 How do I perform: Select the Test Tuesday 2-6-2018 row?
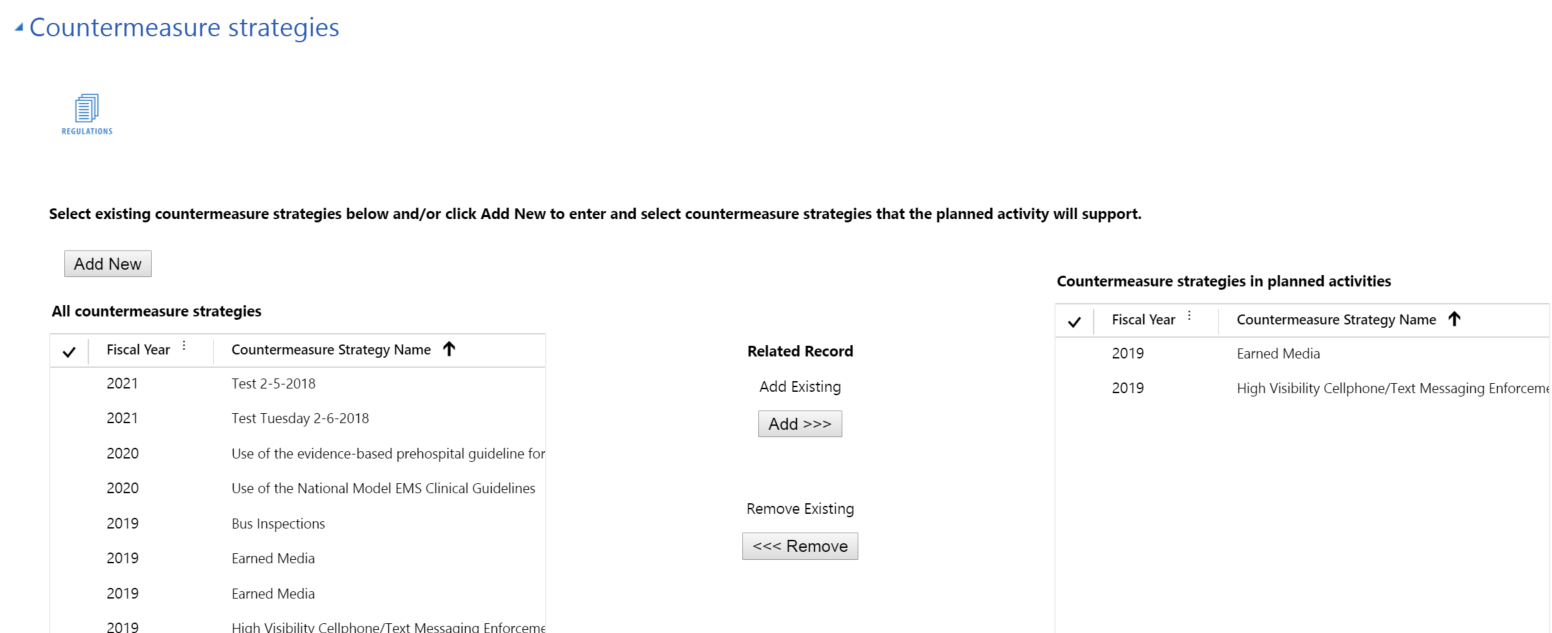[x=292, y=418]
